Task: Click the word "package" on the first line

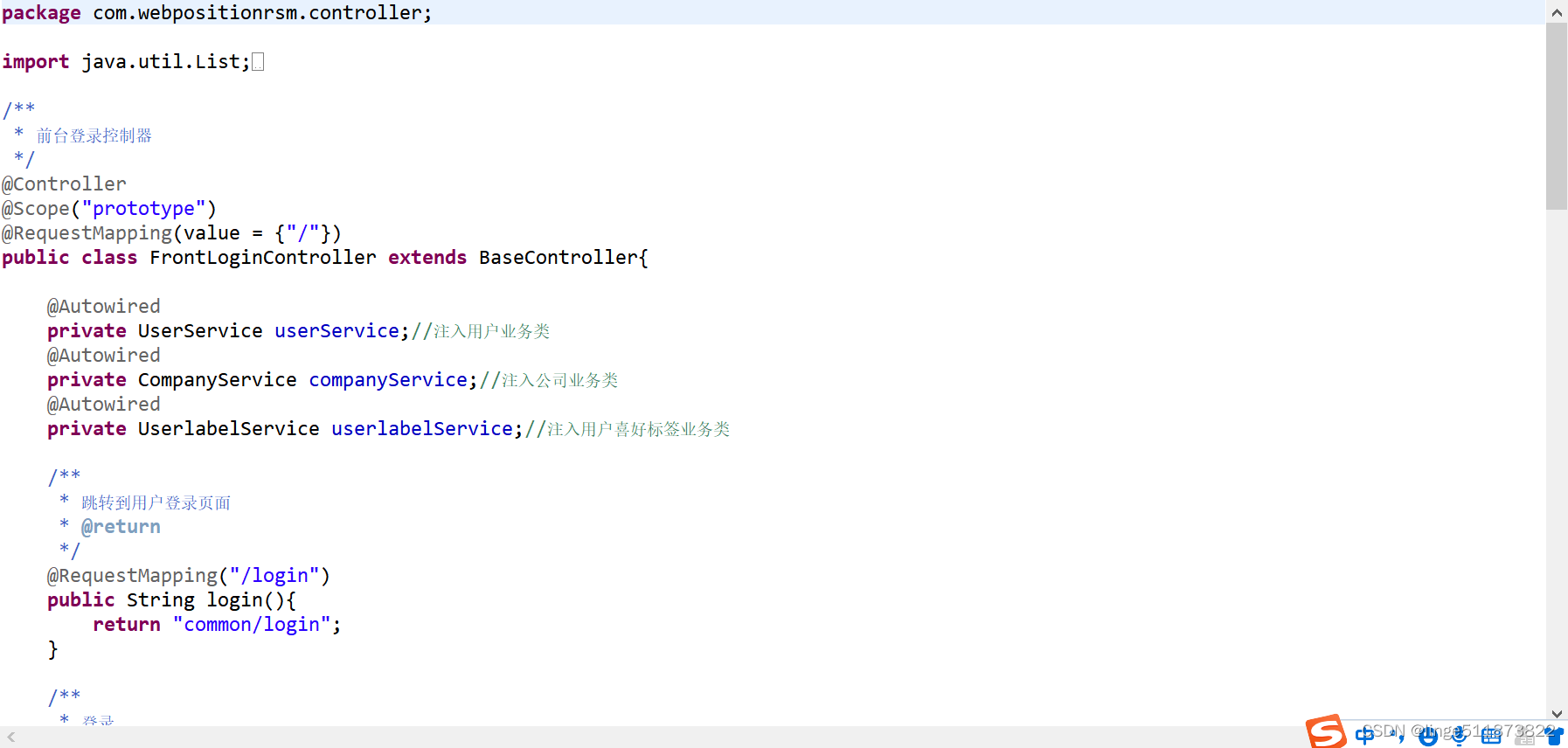Action: (41, 13)
